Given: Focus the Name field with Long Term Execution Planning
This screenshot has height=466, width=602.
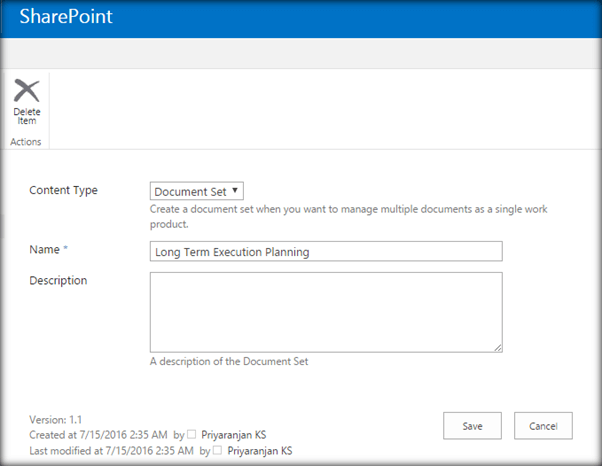Looking at the screenshot, I should tap(326, 251).
